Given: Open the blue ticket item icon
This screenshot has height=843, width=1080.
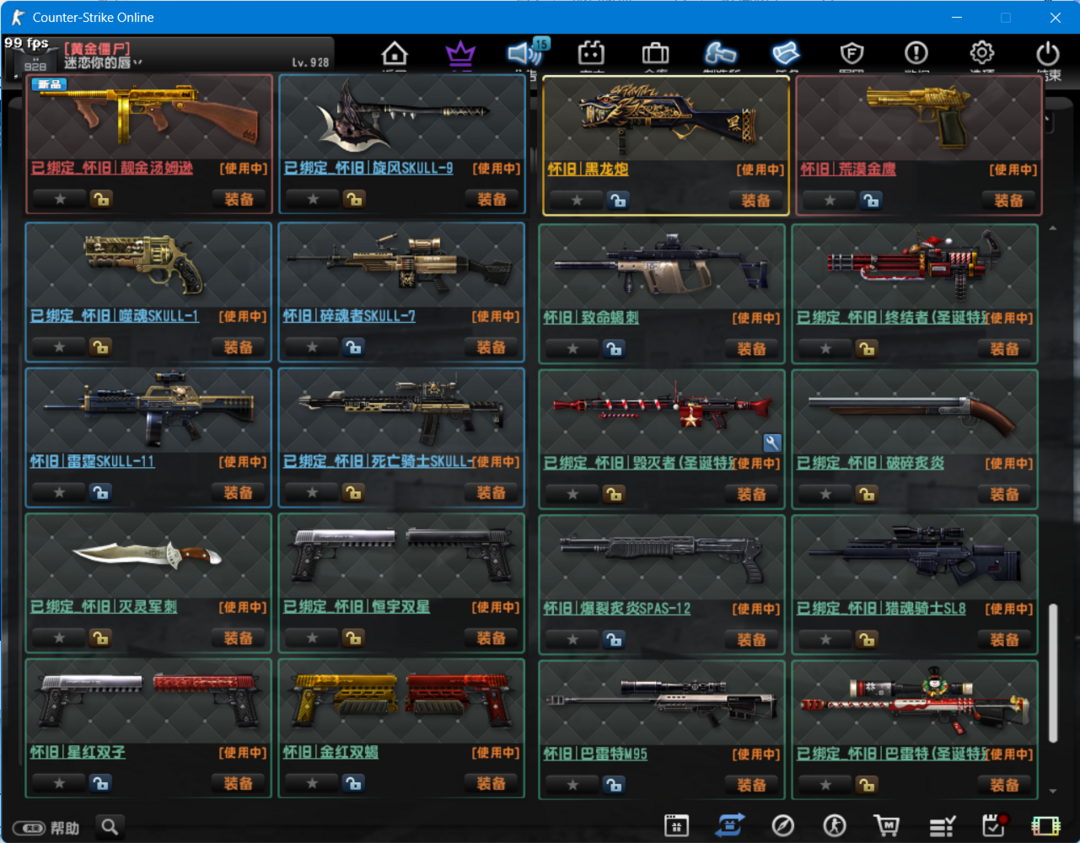Looking at the screenshot, I should 785,53.
